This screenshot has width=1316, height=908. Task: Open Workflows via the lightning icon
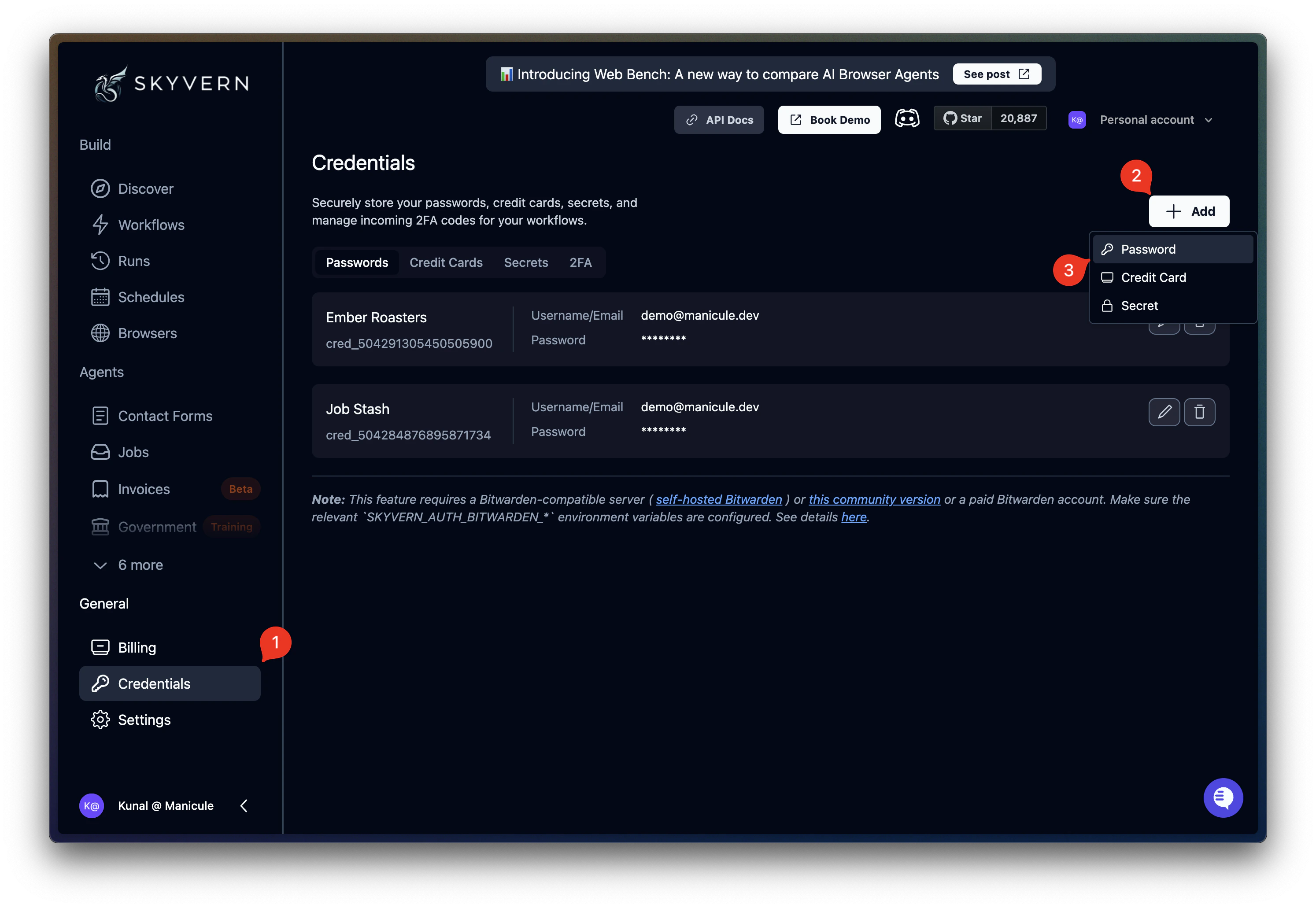point(101,225)
